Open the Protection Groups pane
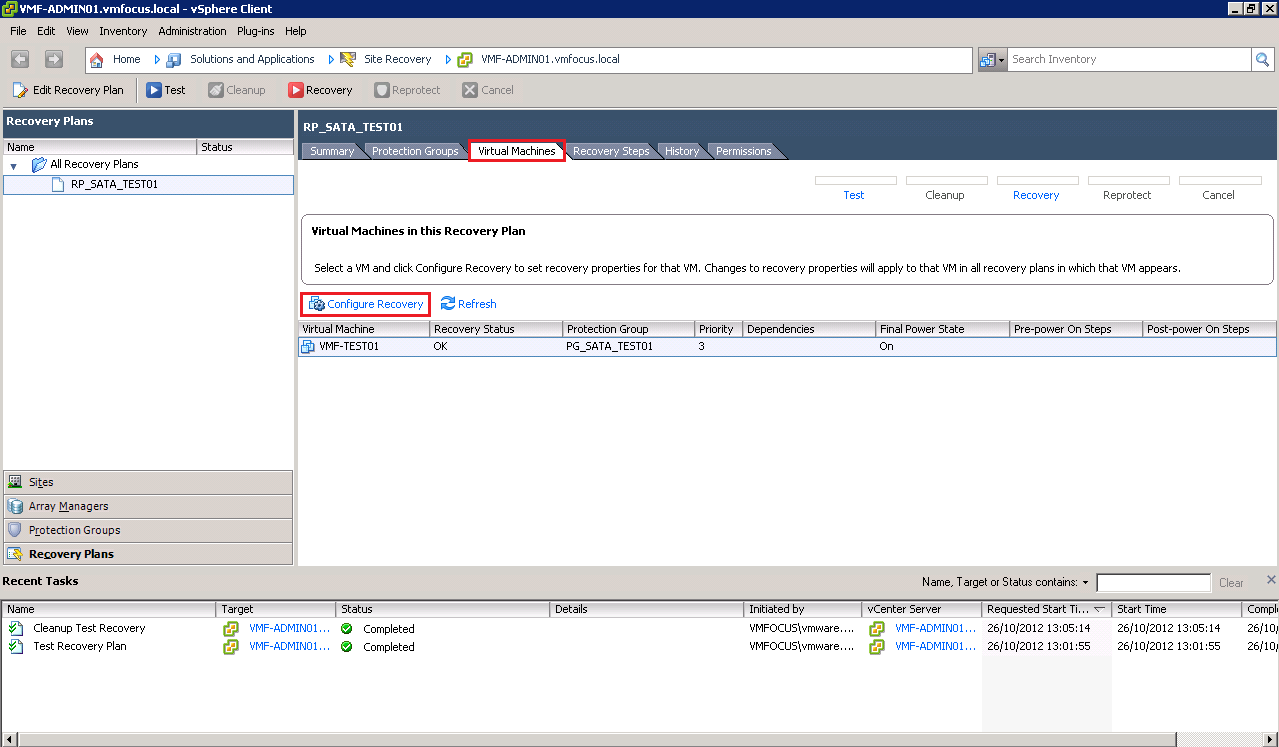1279x747 pixels. pos(74,530)
